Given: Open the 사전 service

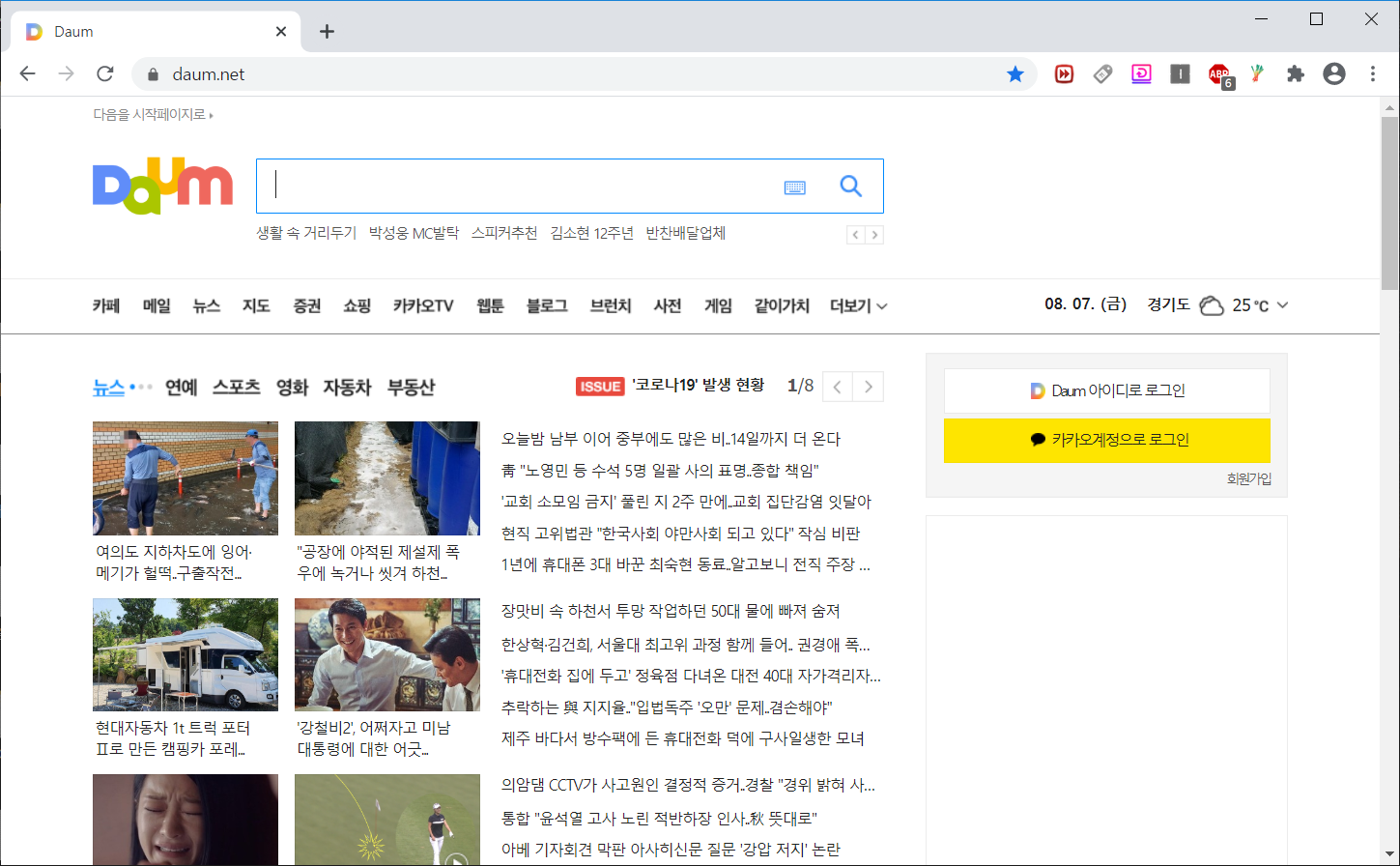Looking at the screenshot, I should point(668,305).
